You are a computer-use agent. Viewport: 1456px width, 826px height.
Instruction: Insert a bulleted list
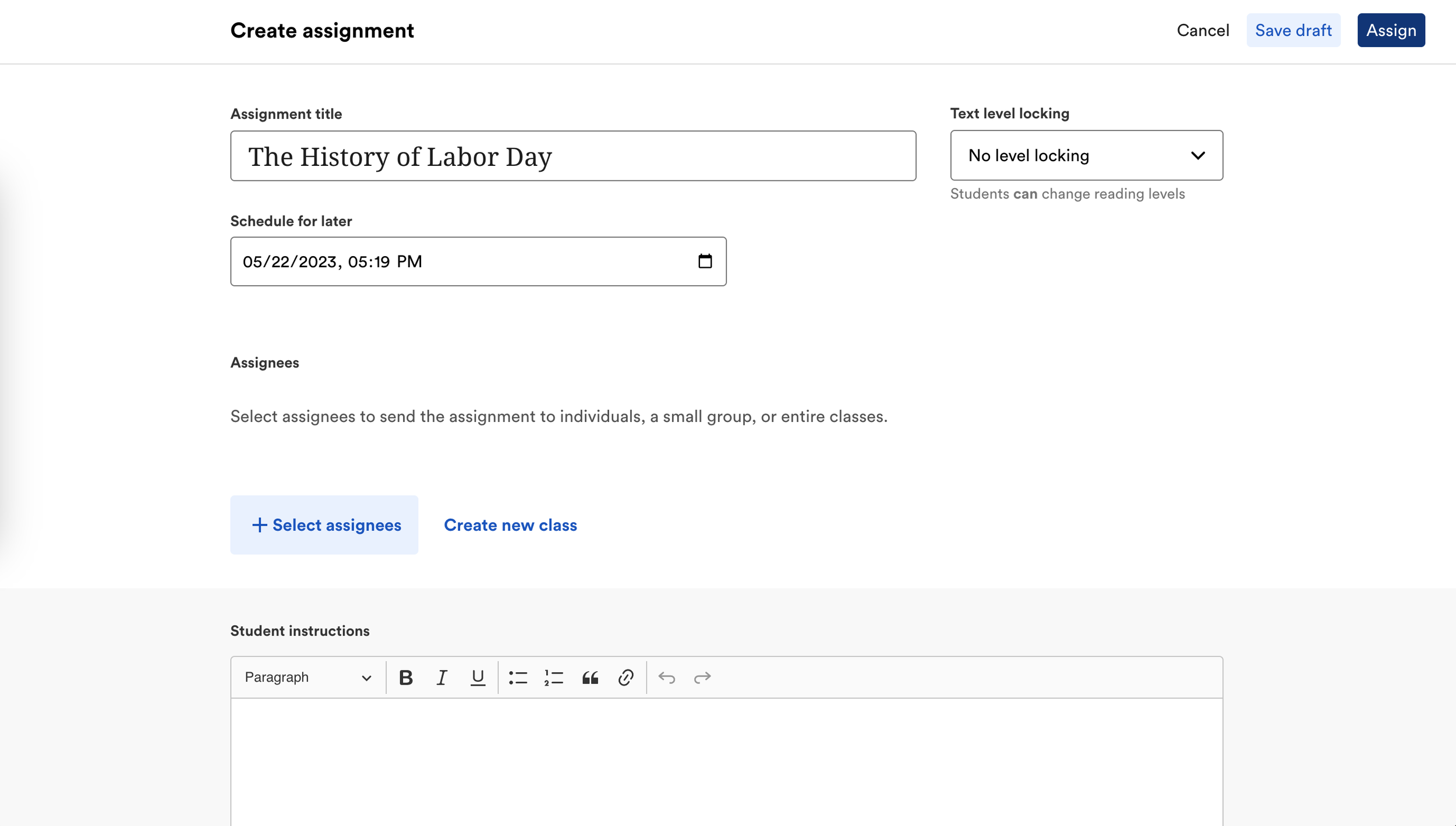pyautogui.click(x=518, y=678)
